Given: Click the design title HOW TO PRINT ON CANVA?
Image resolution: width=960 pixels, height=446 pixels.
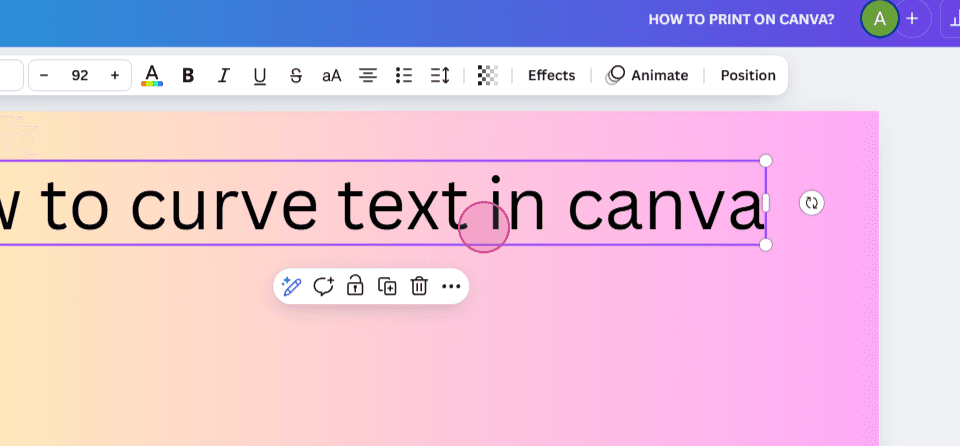Looking at the screenshot, I should pyautogui.click(x=741, y=20).
